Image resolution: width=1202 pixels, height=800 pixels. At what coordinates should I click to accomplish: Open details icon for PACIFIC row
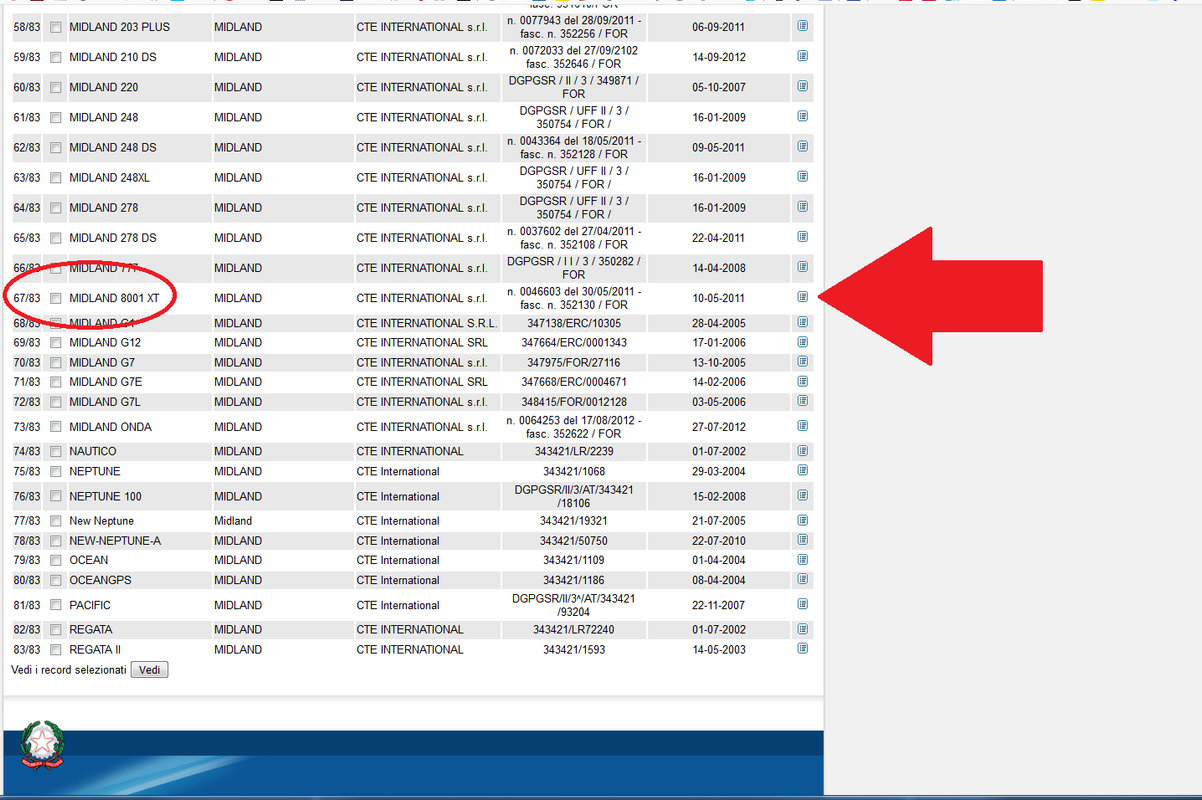pos(802,604)
